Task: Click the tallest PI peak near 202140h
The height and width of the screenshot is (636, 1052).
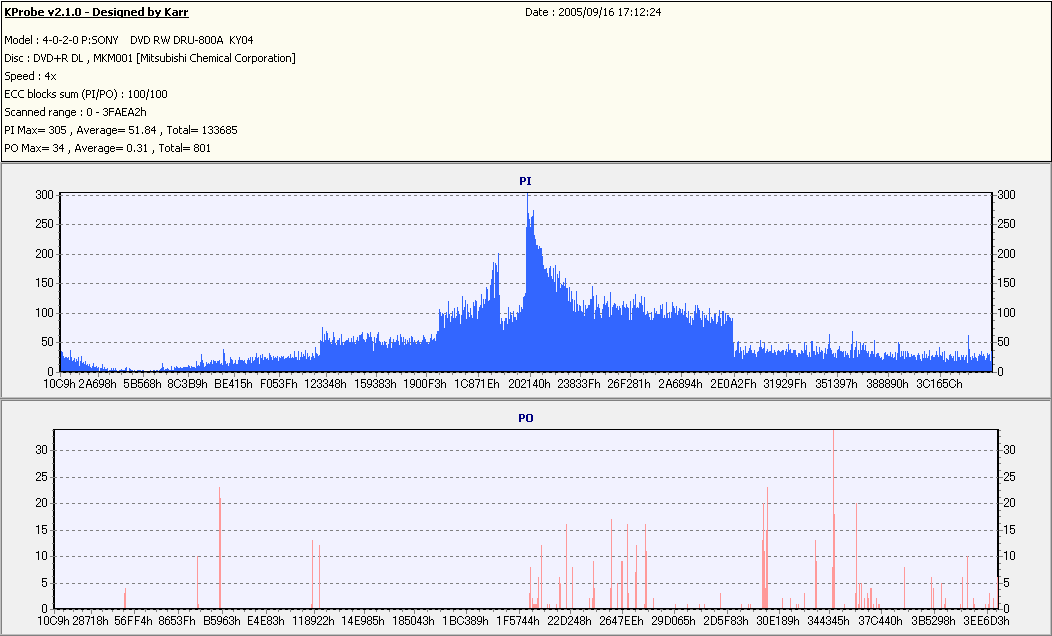Action: click(x=527, y=282)
